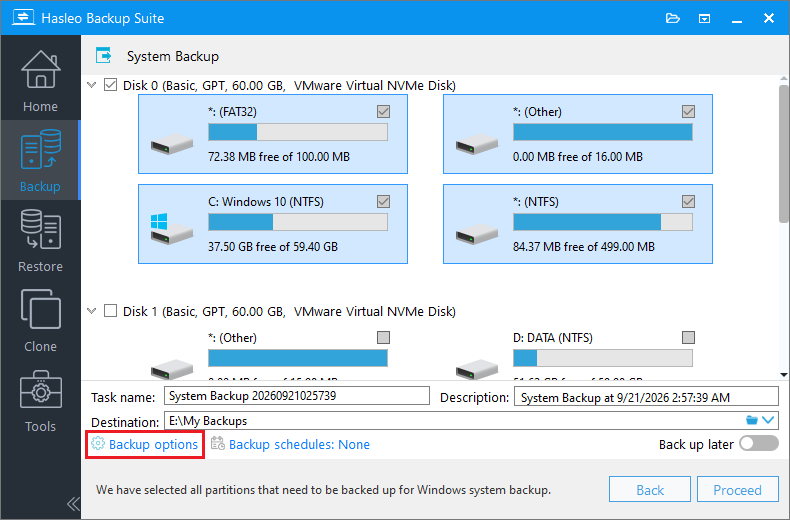
Task: Click the 499.00 MB NTFS partition drive icon
Action: pos(477,233)
